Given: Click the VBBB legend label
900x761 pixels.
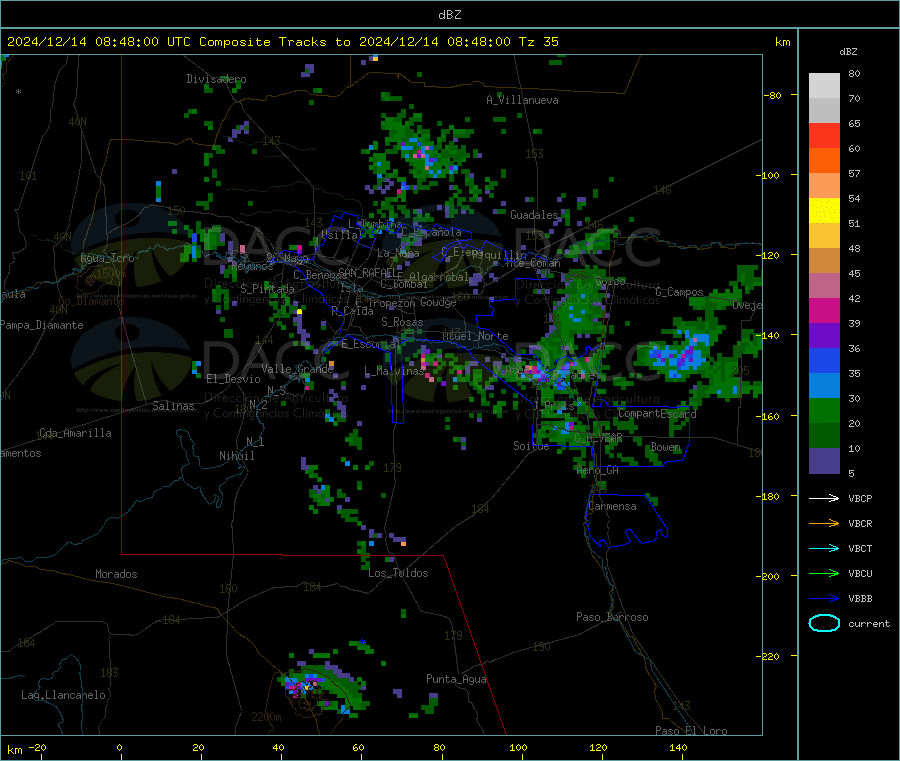Looking at the screenshot, I should point(860,598).
